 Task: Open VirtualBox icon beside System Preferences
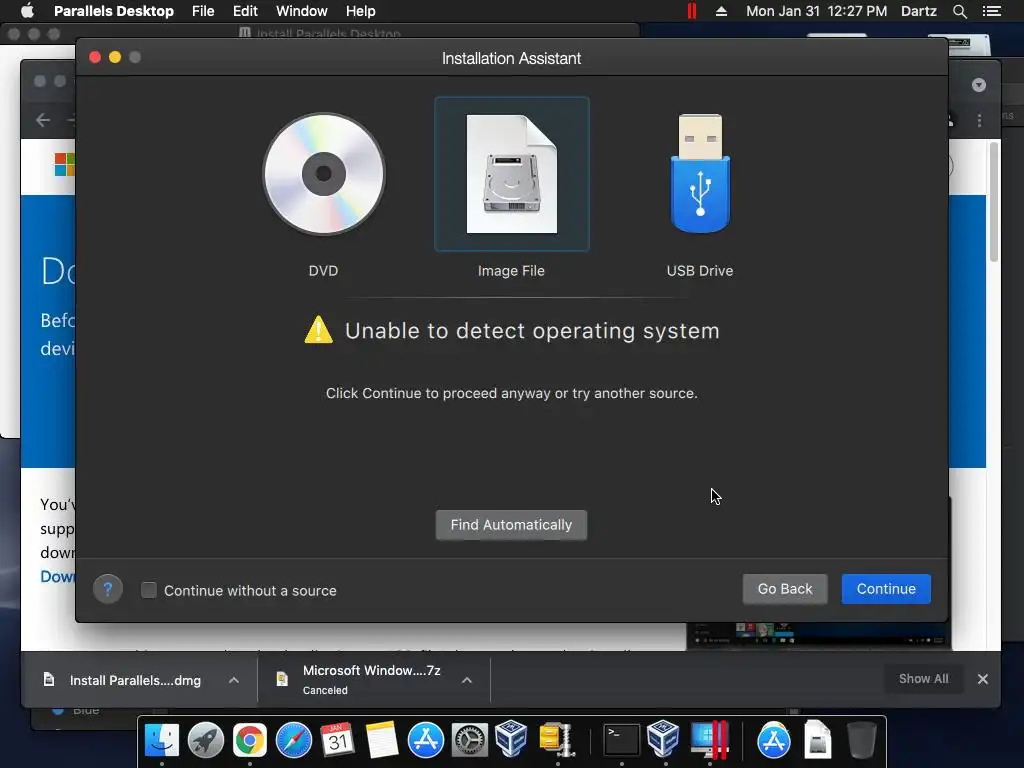click(x=511, y=739)
